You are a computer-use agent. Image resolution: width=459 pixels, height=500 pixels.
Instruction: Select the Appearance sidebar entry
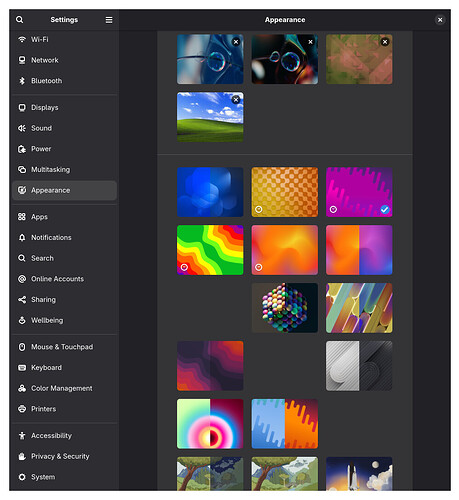64,190
